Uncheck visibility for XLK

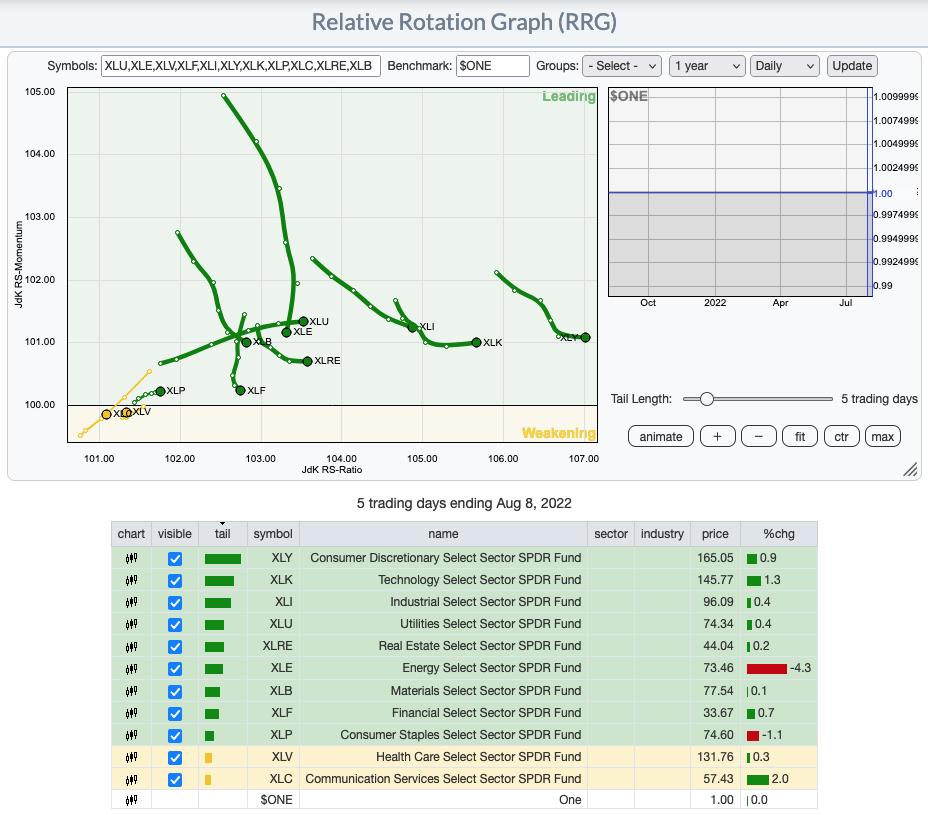175,581
